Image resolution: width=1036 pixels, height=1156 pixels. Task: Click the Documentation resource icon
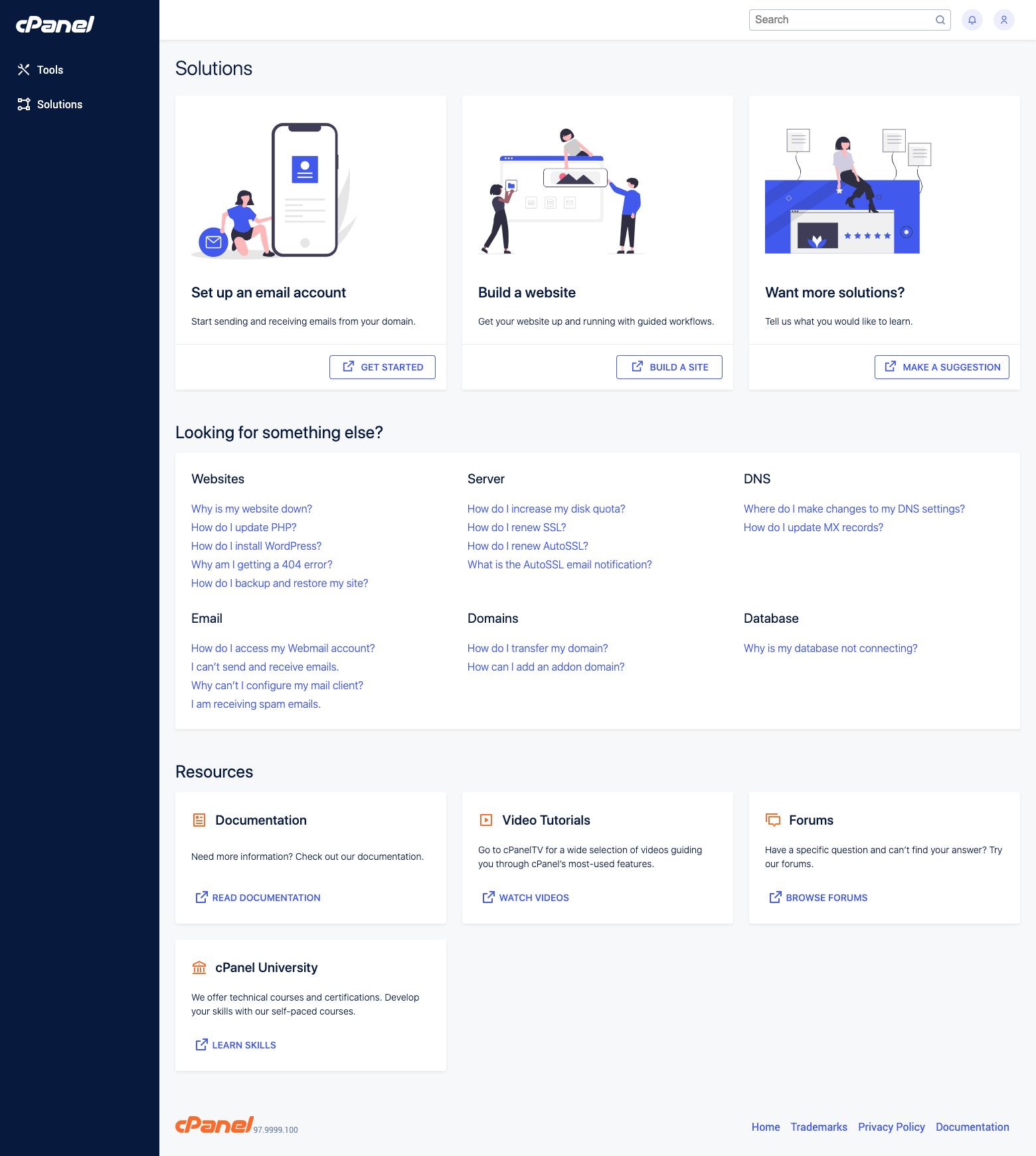point(199,820)
